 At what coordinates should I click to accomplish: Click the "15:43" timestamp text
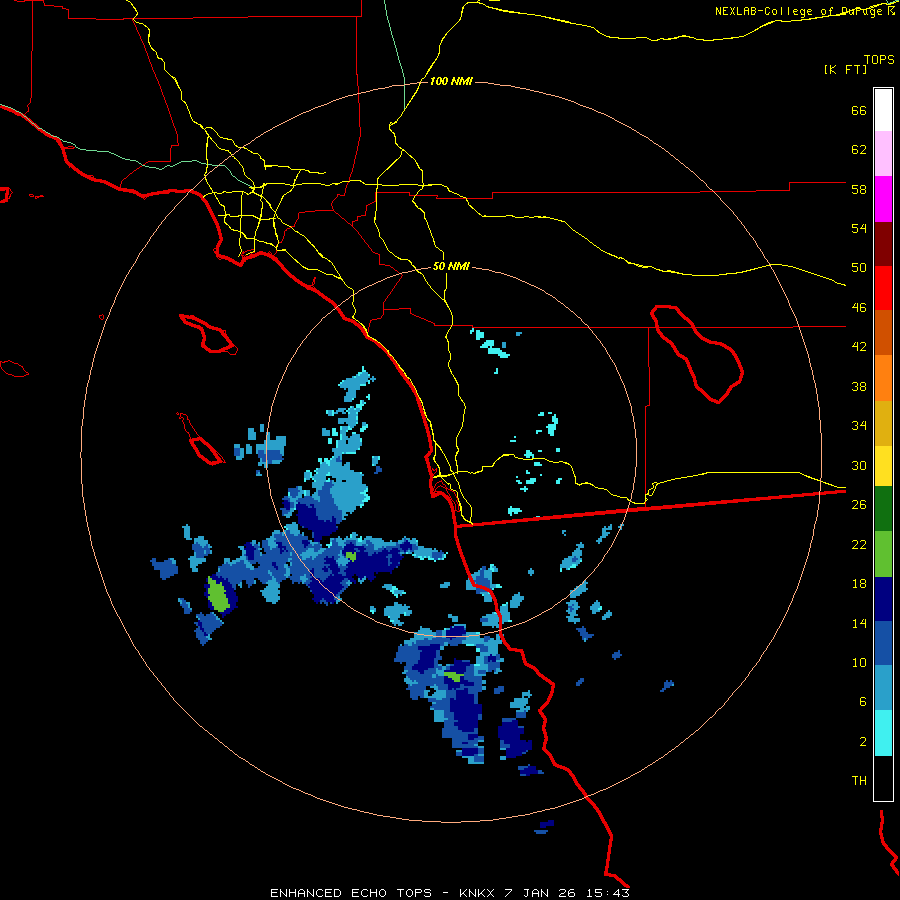pos(608,893)
